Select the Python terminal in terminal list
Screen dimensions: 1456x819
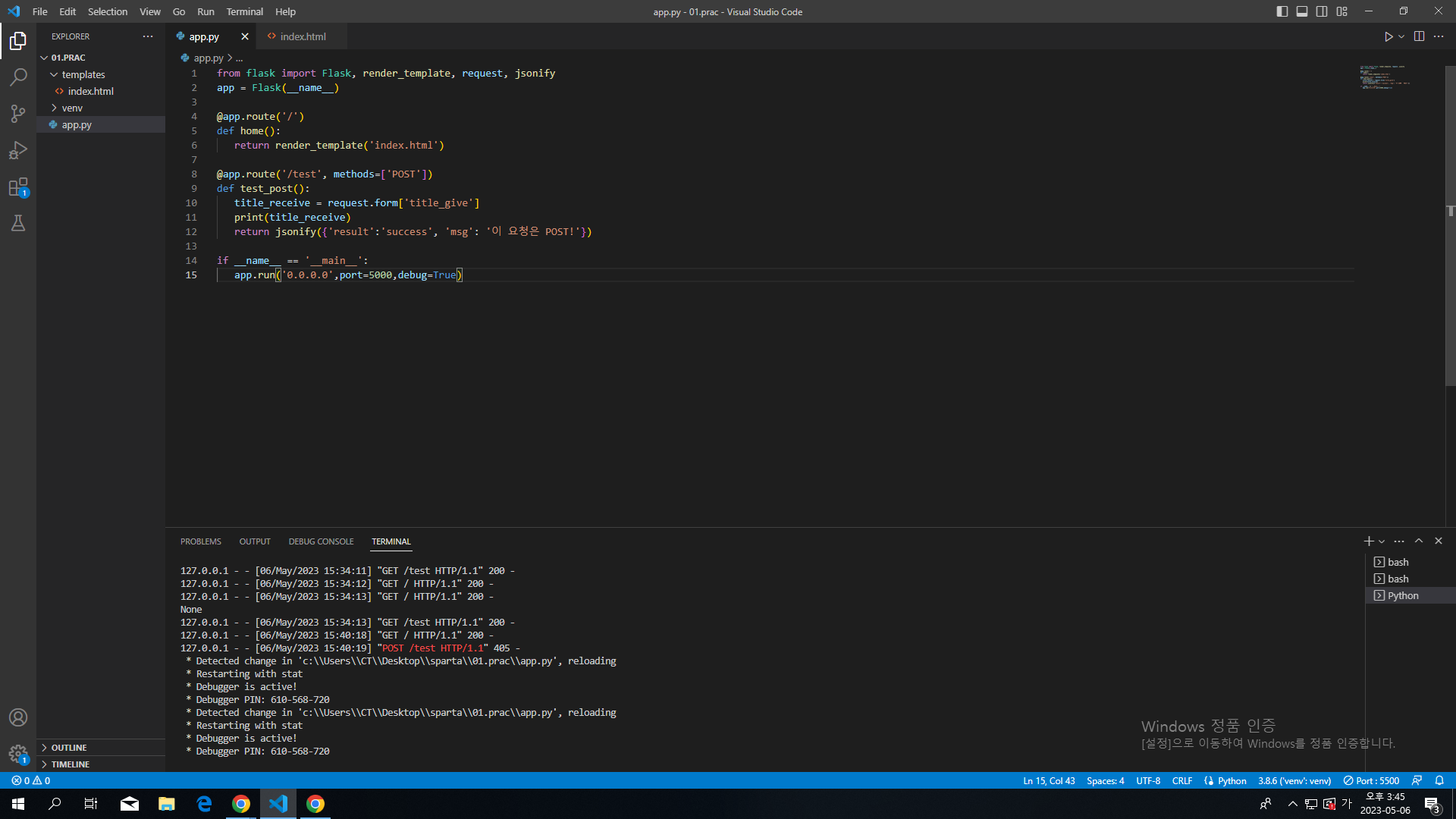click(1410, 595)
